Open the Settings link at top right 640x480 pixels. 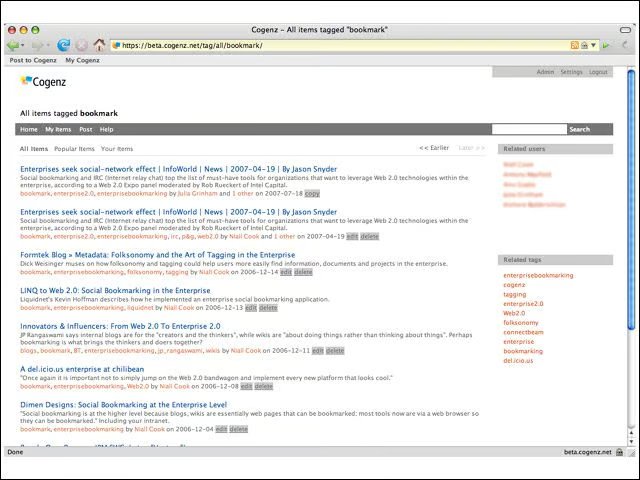click(571, 72)
